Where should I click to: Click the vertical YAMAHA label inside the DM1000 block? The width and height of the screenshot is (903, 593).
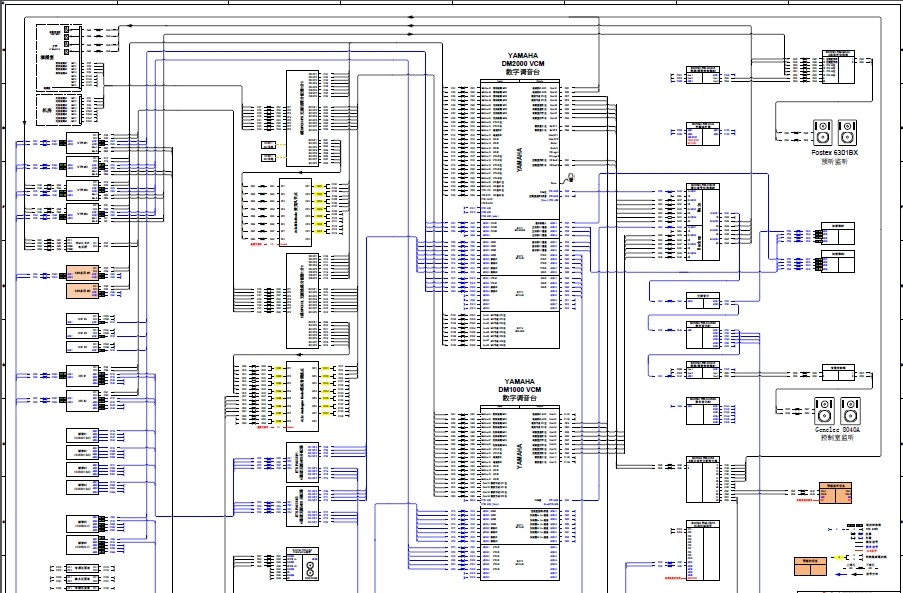tap(519, 457)
